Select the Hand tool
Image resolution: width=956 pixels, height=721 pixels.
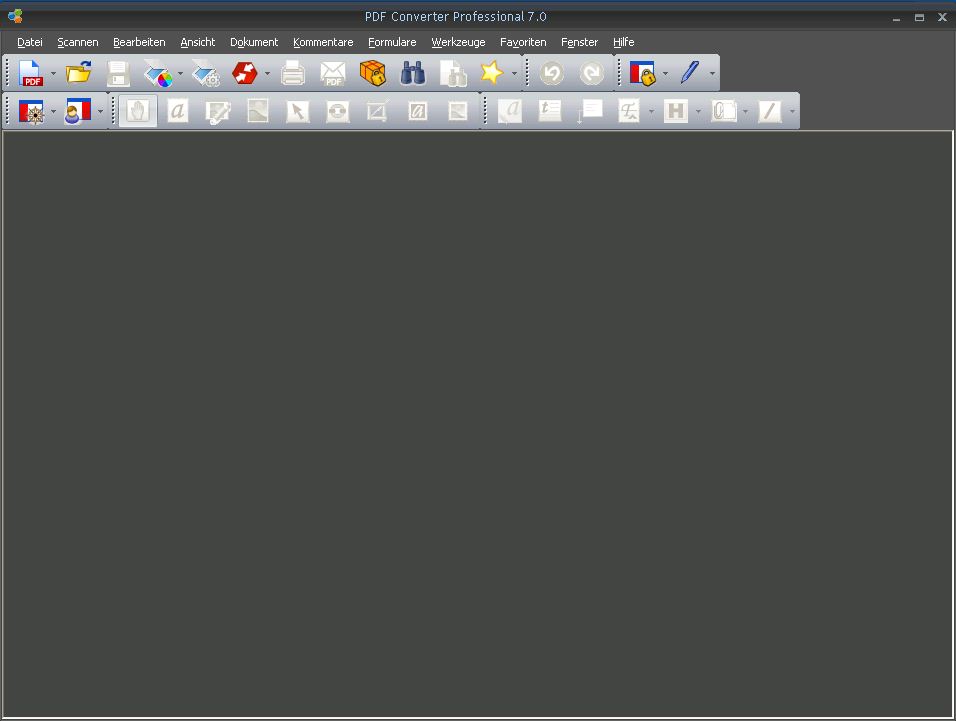(138, 111)
